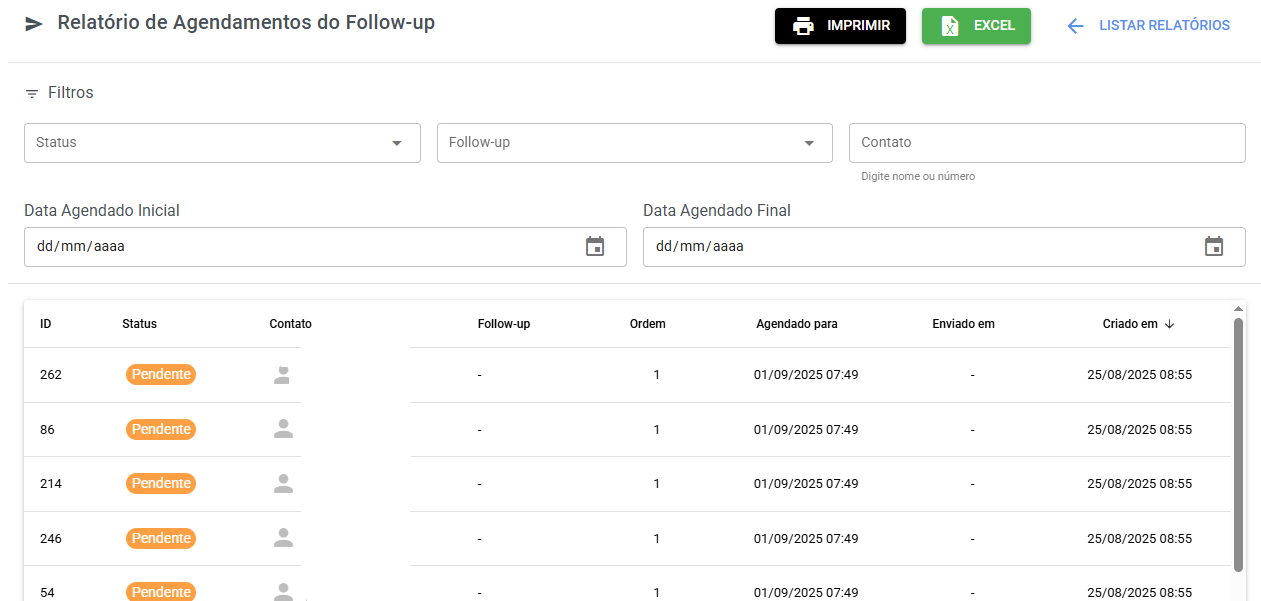
Task: Select the ID cell 214
Action: [51, 484]
